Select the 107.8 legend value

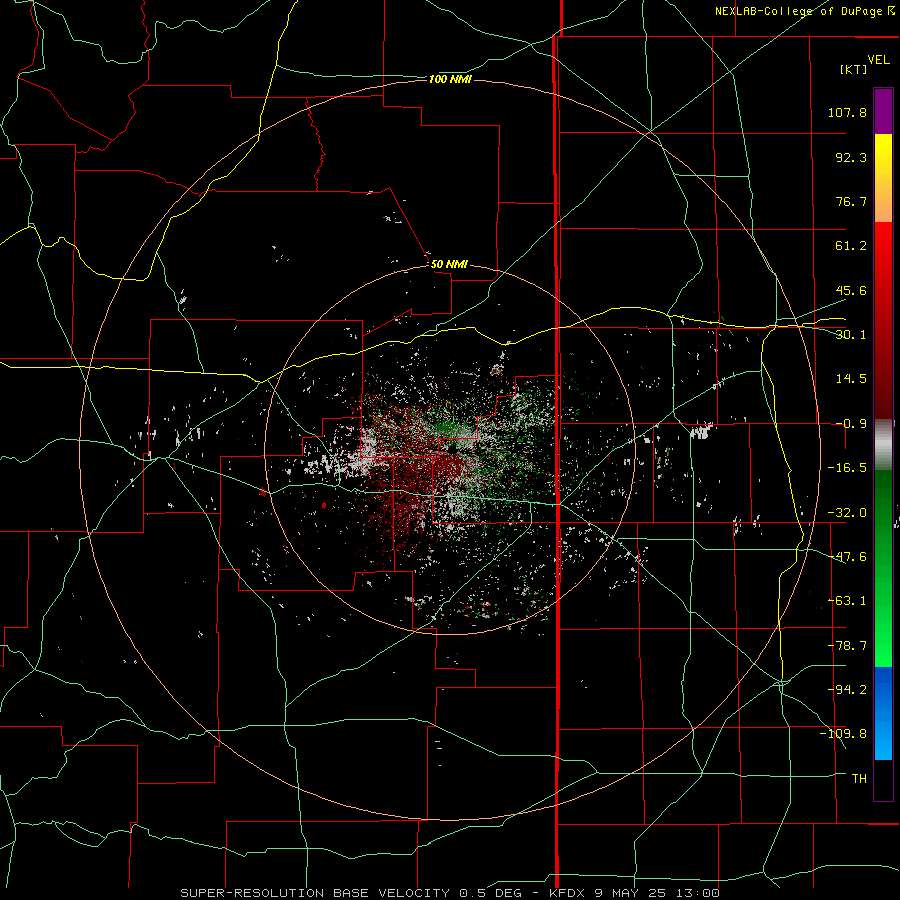(847, 112)
